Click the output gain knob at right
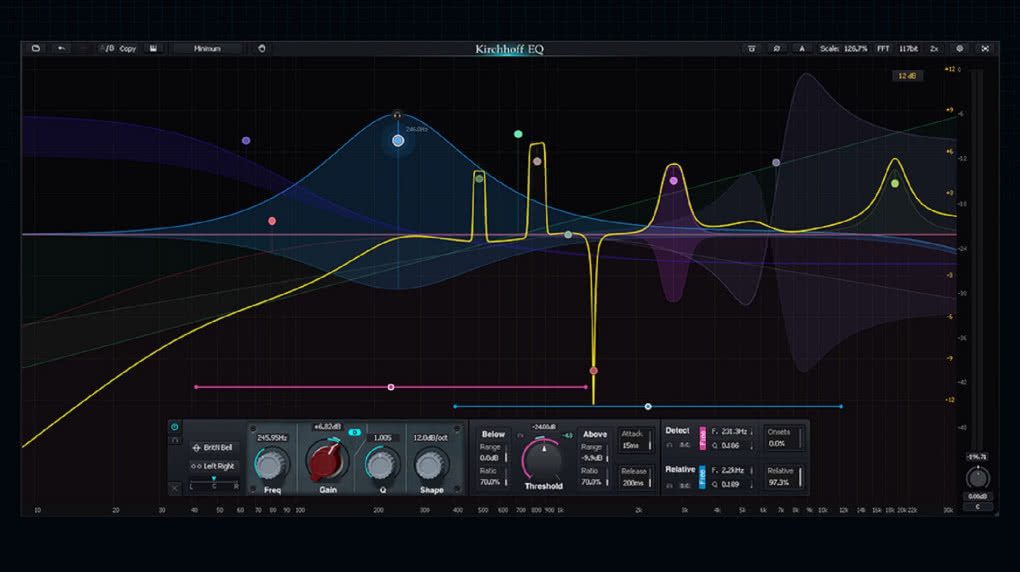This screenshot has width=1020, height=572. point(977,478)
